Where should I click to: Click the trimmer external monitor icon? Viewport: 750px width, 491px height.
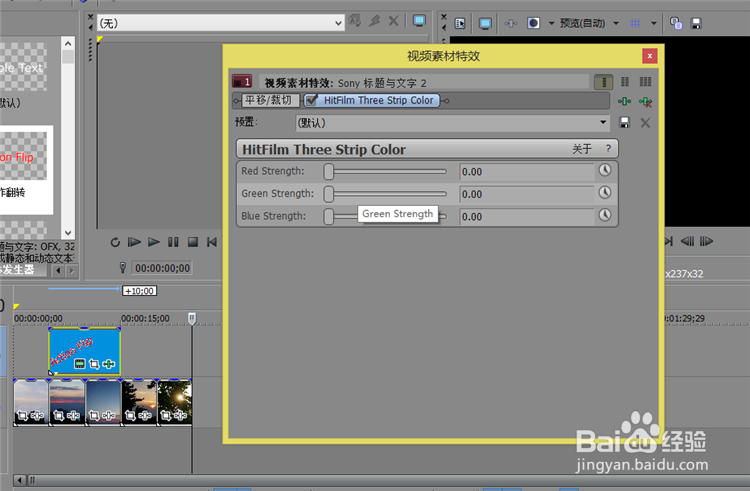pyautogui.click(x=419, y=21)
